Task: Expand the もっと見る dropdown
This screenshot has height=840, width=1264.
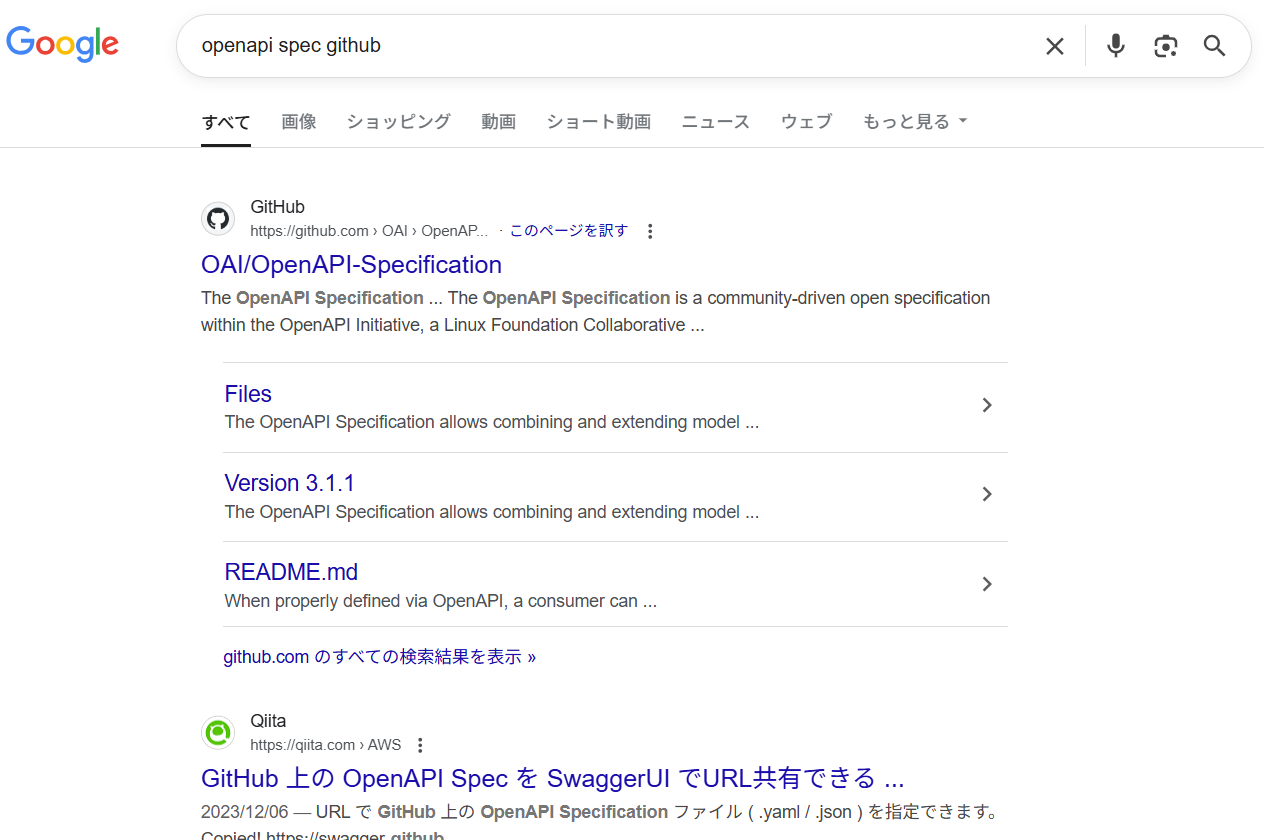Action: [915, 122]
